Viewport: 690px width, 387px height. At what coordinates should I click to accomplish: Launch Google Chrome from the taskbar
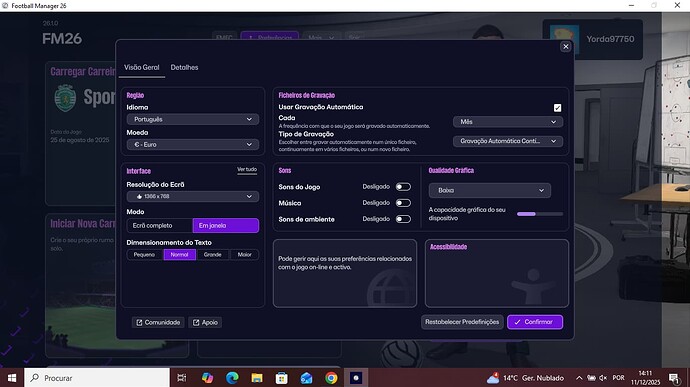[x=331, y=378]
